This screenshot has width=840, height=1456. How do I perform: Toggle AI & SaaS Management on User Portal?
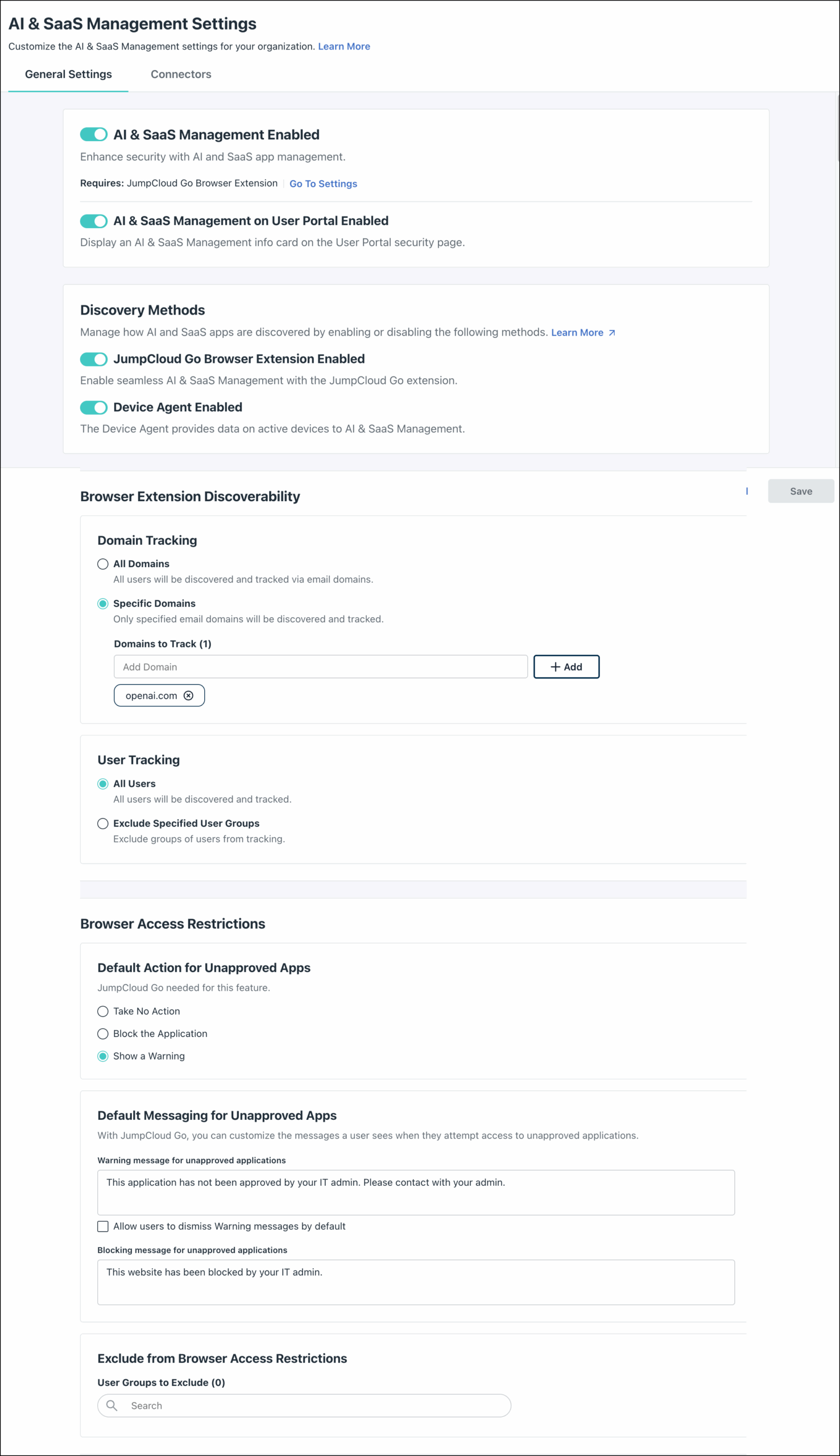coord(93,220)
